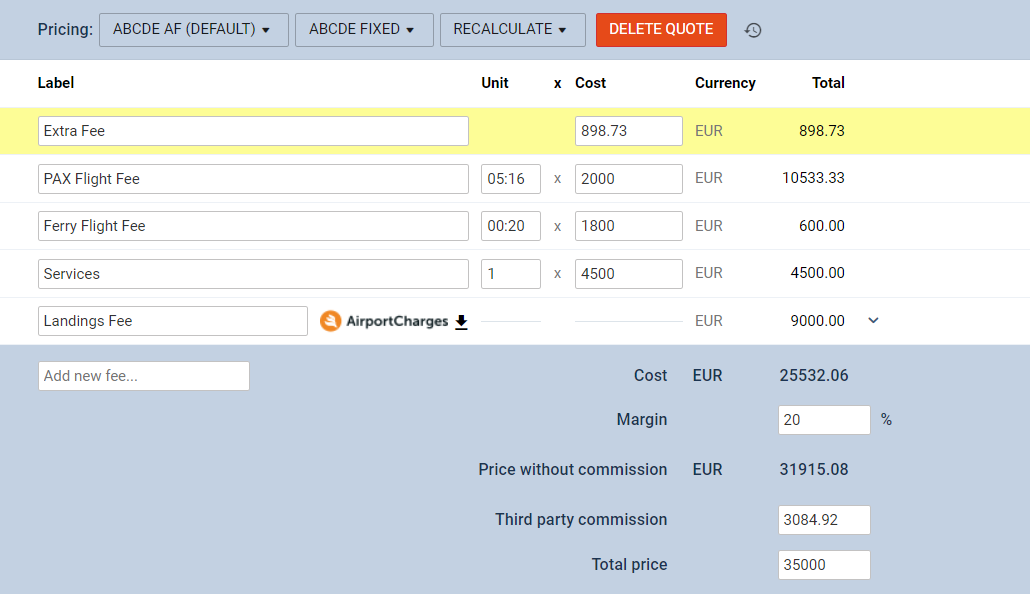Select the Extra Fee total 898.73
This screenshot has width=1030, height=594.
pyautogui.click(x=822, y=131)
